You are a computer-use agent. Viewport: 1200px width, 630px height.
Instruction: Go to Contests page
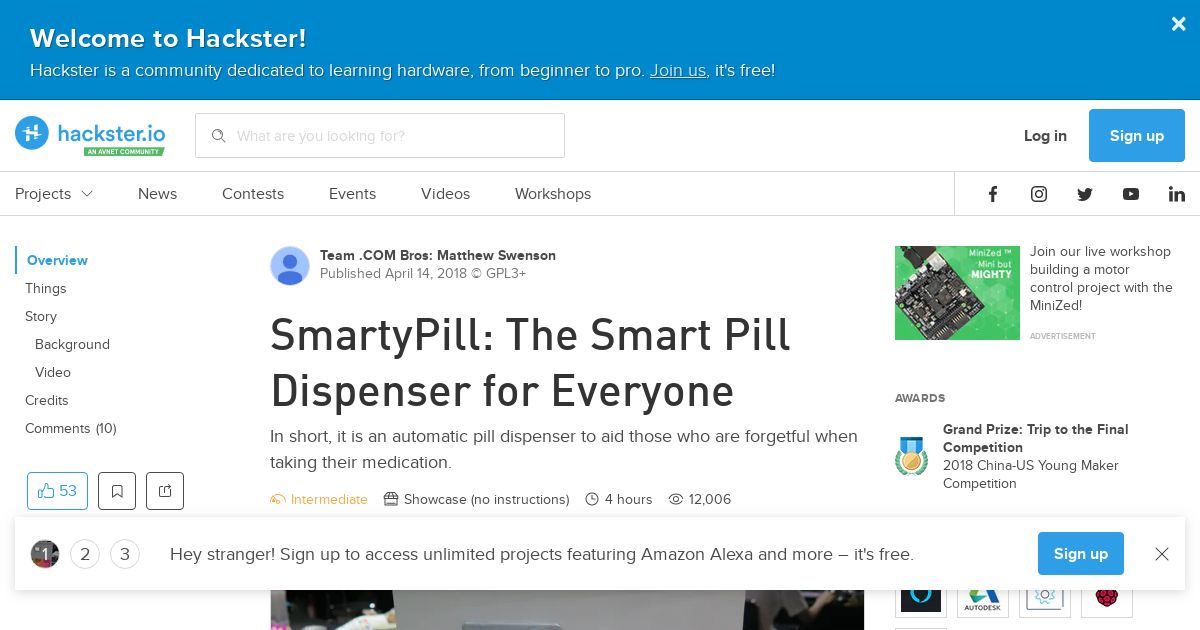pos(253,194)
